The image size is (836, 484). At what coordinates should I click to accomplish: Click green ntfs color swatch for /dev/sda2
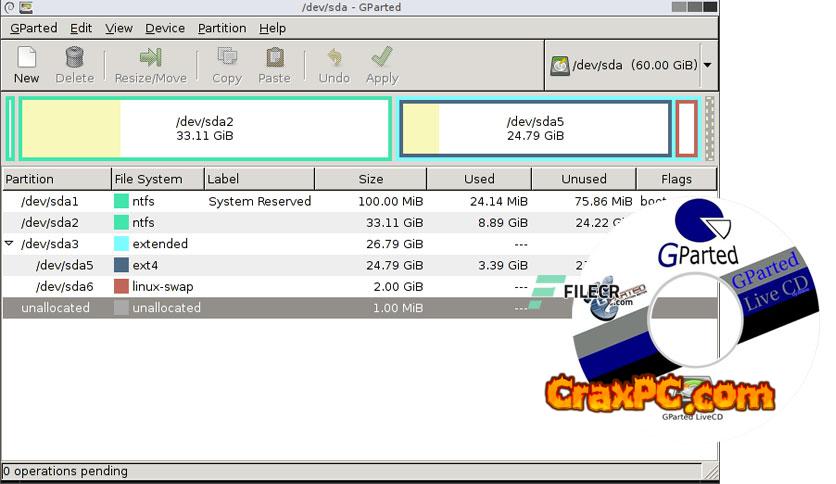[x=121, y=222]
